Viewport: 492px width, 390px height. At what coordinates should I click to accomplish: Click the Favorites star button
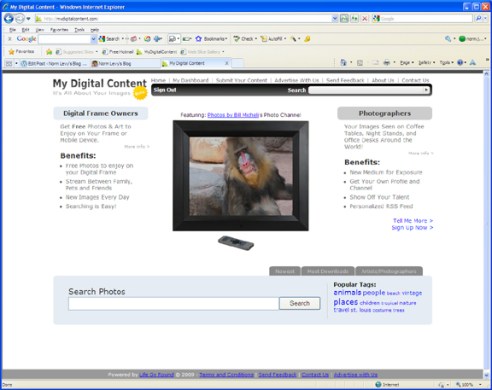(x=21, y=52)
